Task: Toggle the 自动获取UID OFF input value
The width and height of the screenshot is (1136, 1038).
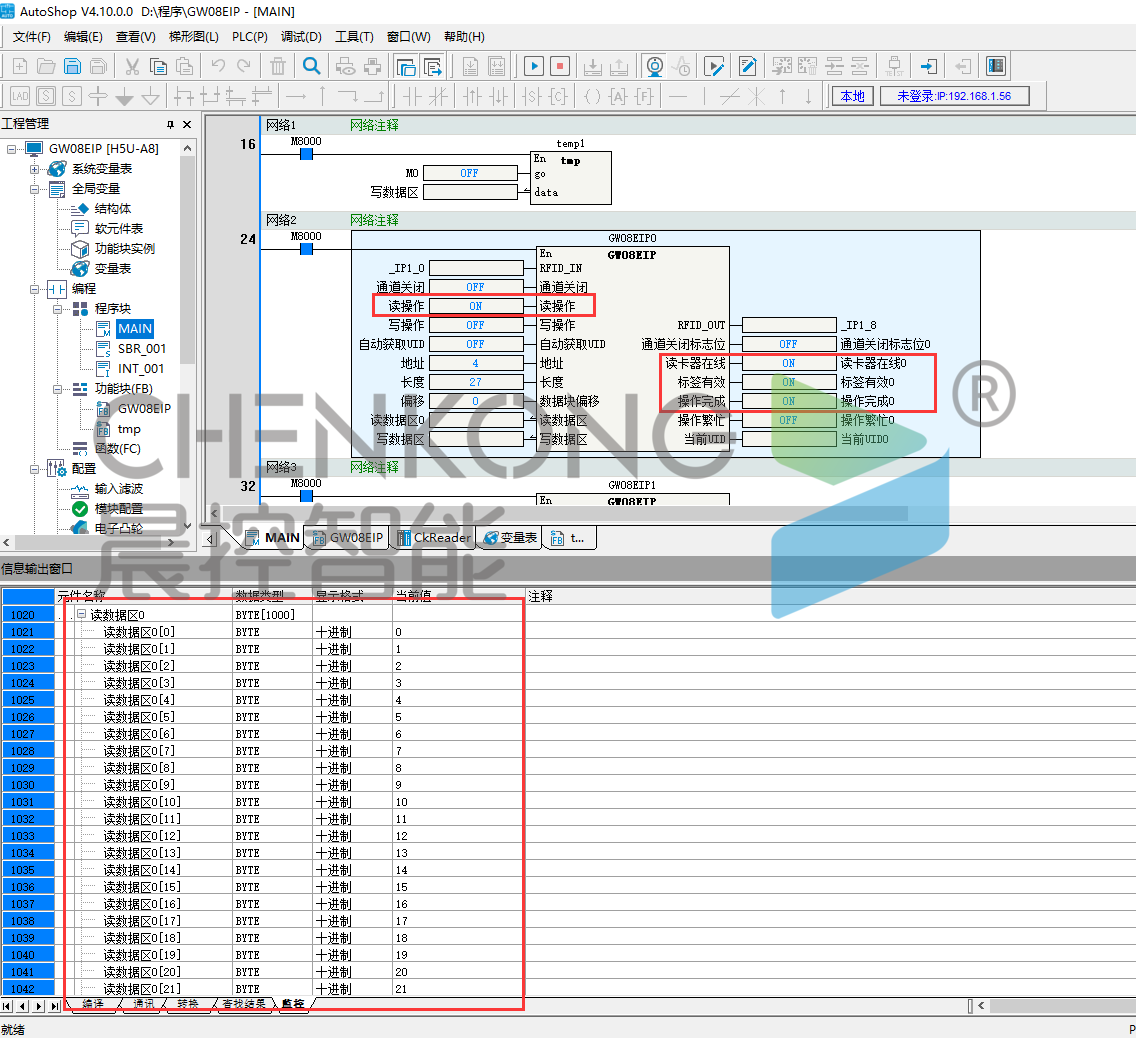Action: 475,344
